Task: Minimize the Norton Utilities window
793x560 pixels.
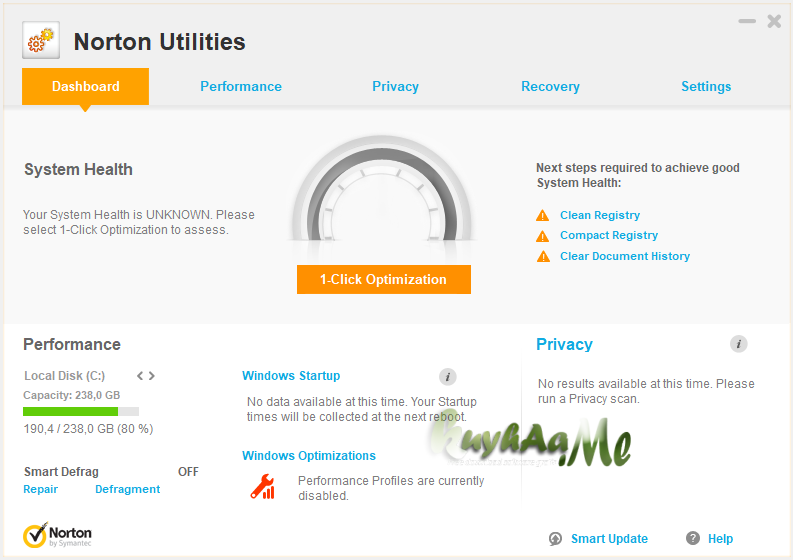Action: pyautogui.click(x=747, y=21)
